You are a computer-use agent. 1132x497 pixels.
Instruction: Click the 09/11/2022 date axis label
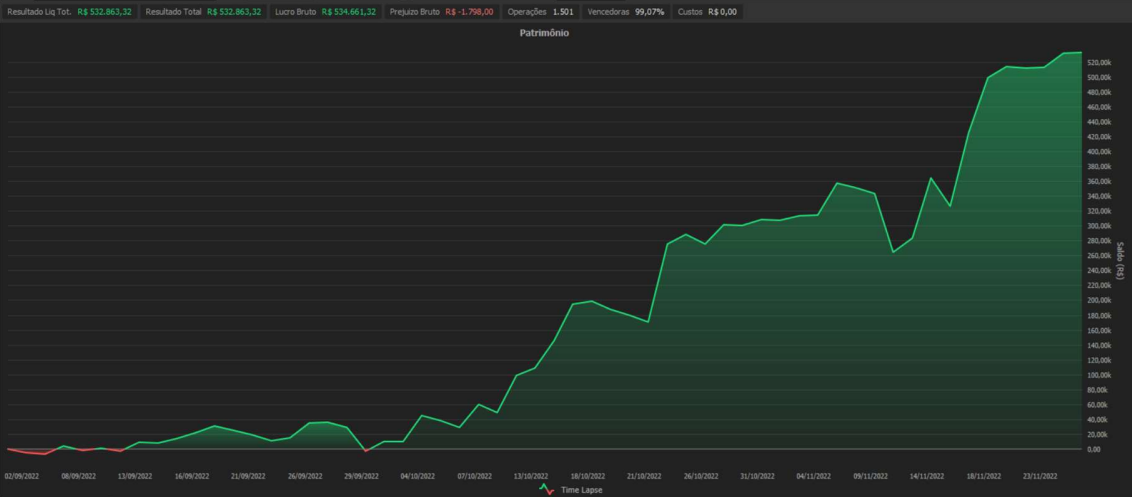point(870,477)
